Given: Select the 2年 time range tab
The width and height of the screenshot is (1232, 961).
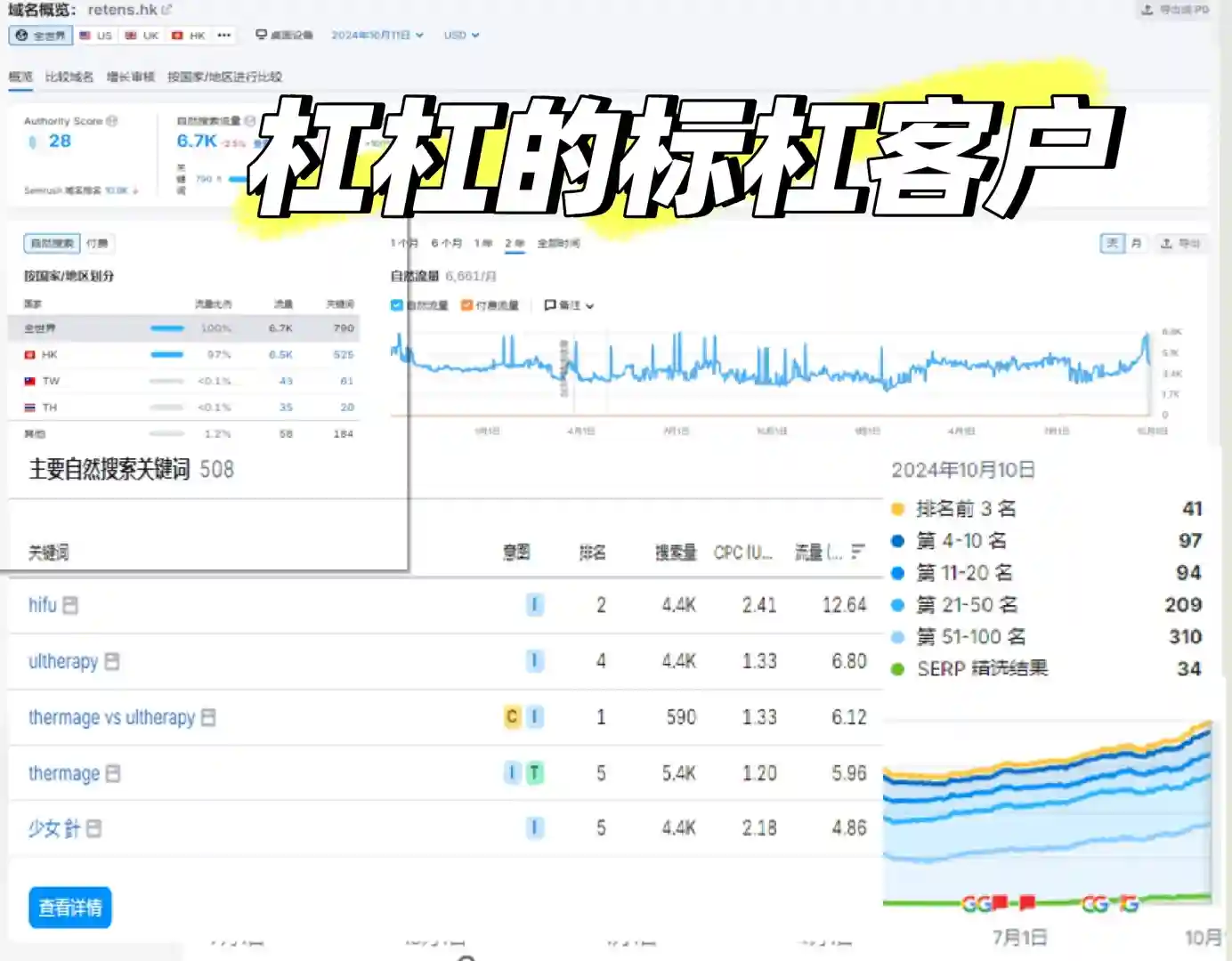Looking at the screenshot, I should coord(515,243).
